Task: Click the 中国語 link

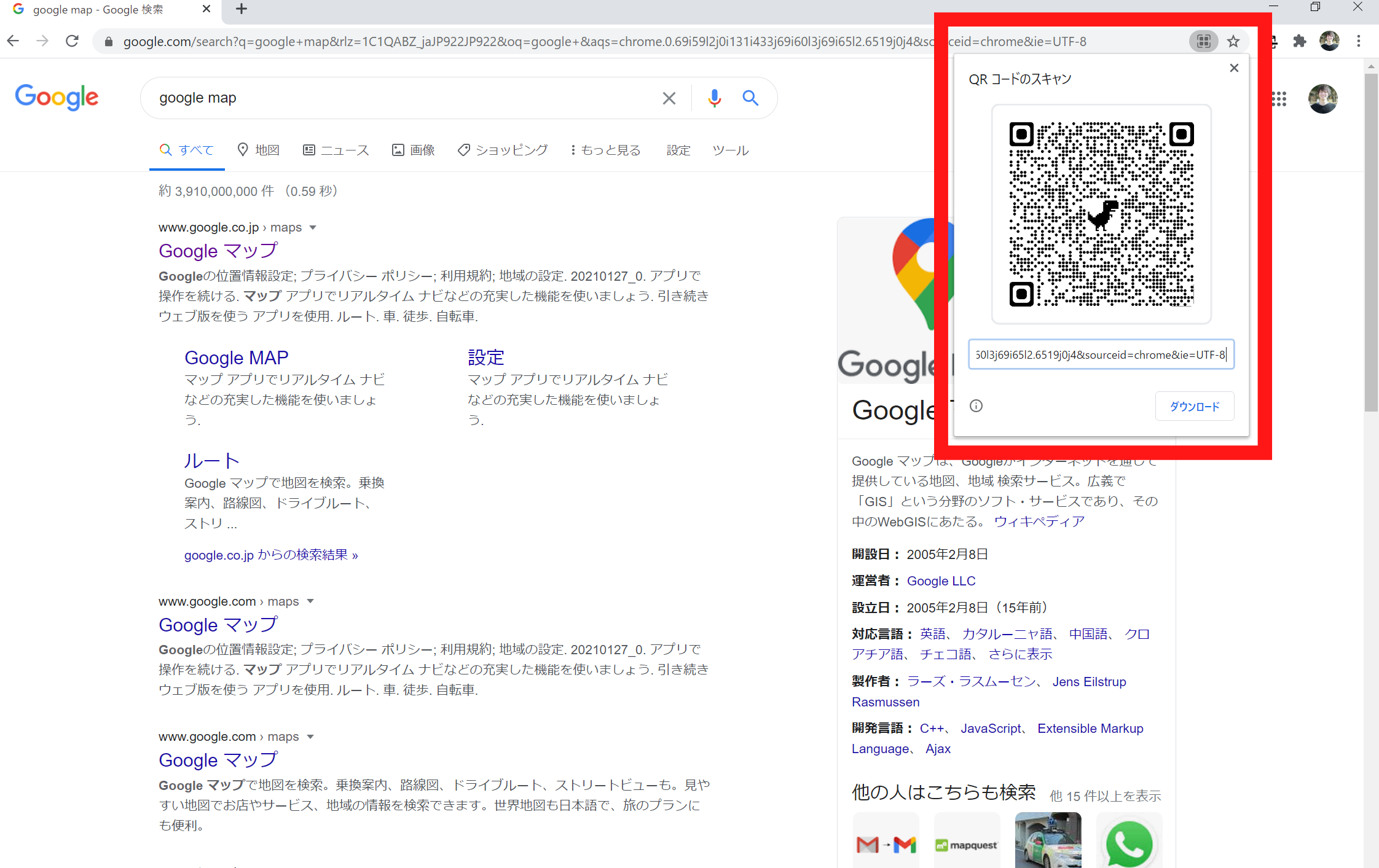Action: point(1088,633)
